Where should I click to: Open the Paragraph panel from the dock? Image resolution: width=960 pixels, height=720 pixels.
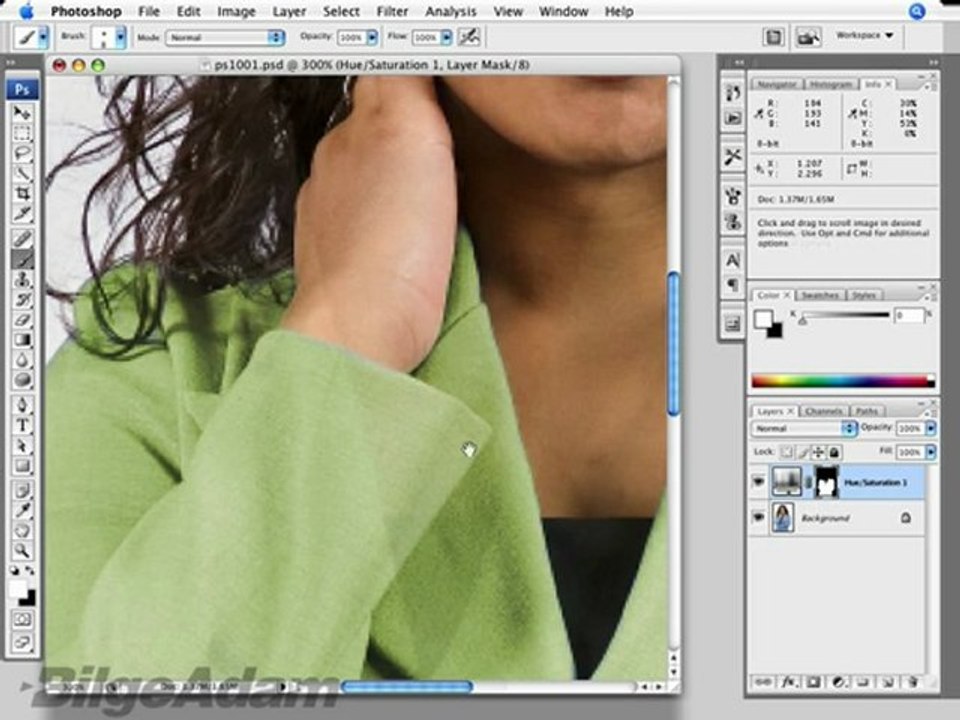click(x=732, y=285)
